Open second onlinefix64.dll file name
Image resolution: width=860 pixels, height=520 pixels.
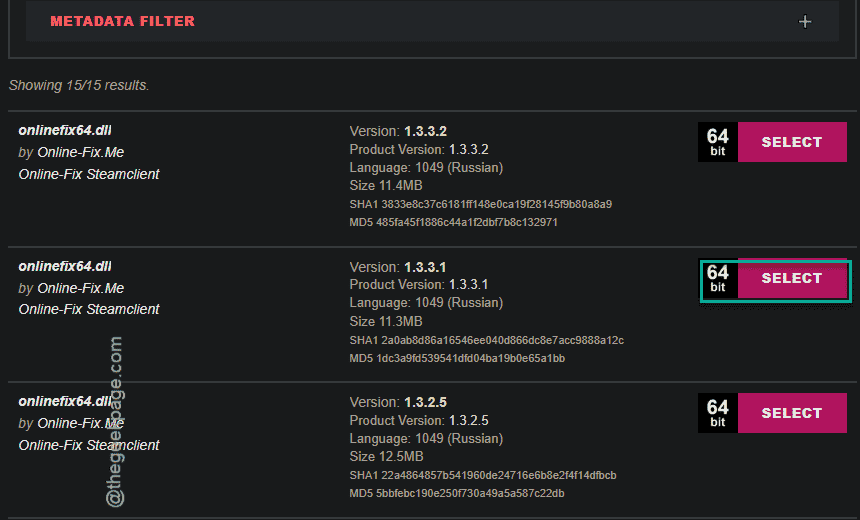(x=65, y=267)
